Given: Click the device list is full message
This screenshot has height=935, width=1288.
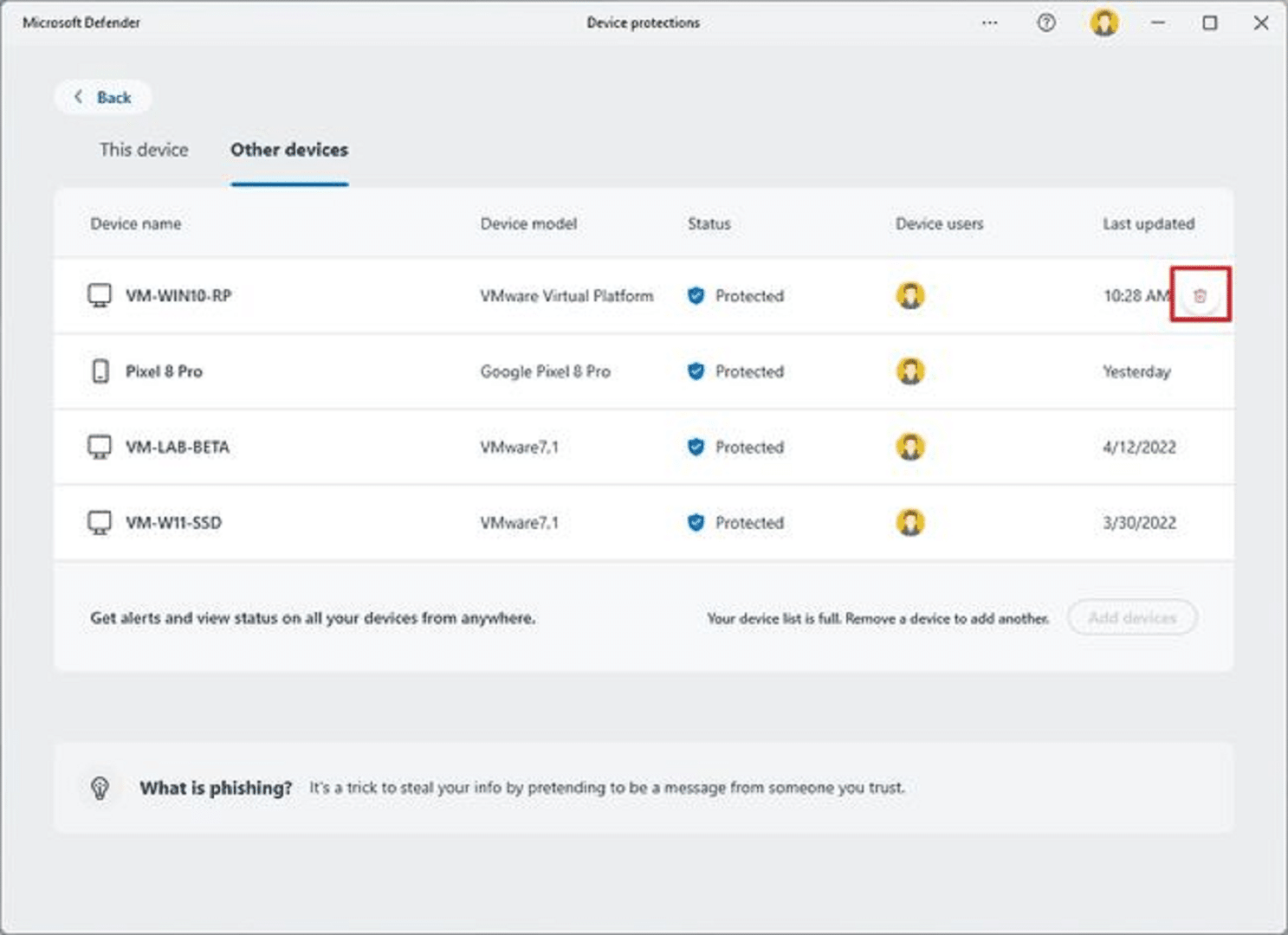Looking at the screenshot, I should [877, 618].
